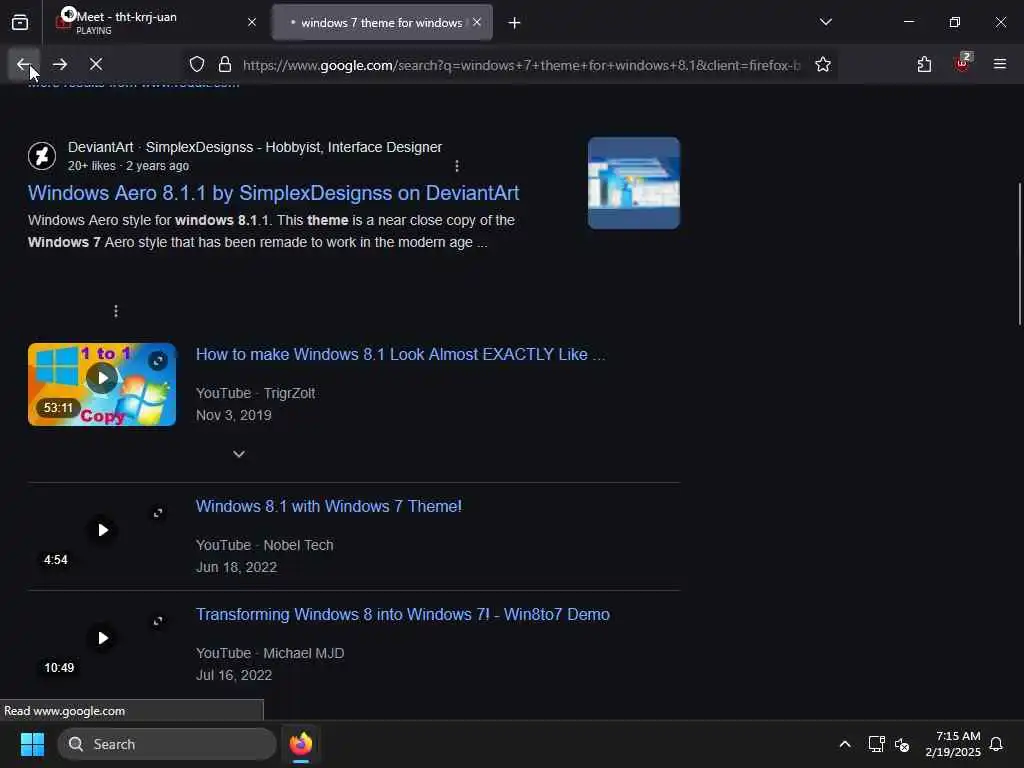
Task: Go forward using the forward arrow
Action: 60,64
